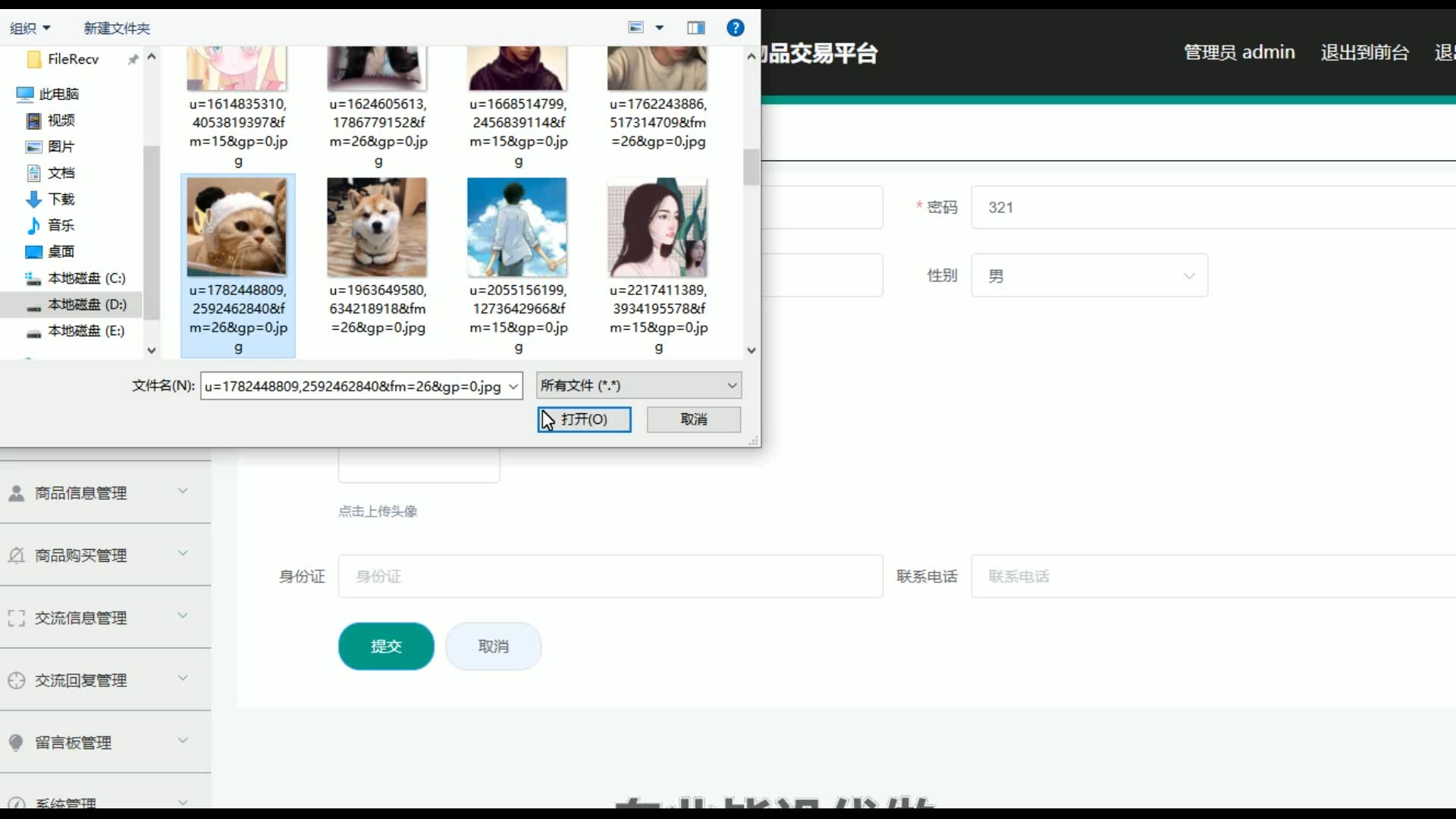Open the 音乐 music folder
Image resolution: width=1456 pixels, height=819 pixels.
61,225
